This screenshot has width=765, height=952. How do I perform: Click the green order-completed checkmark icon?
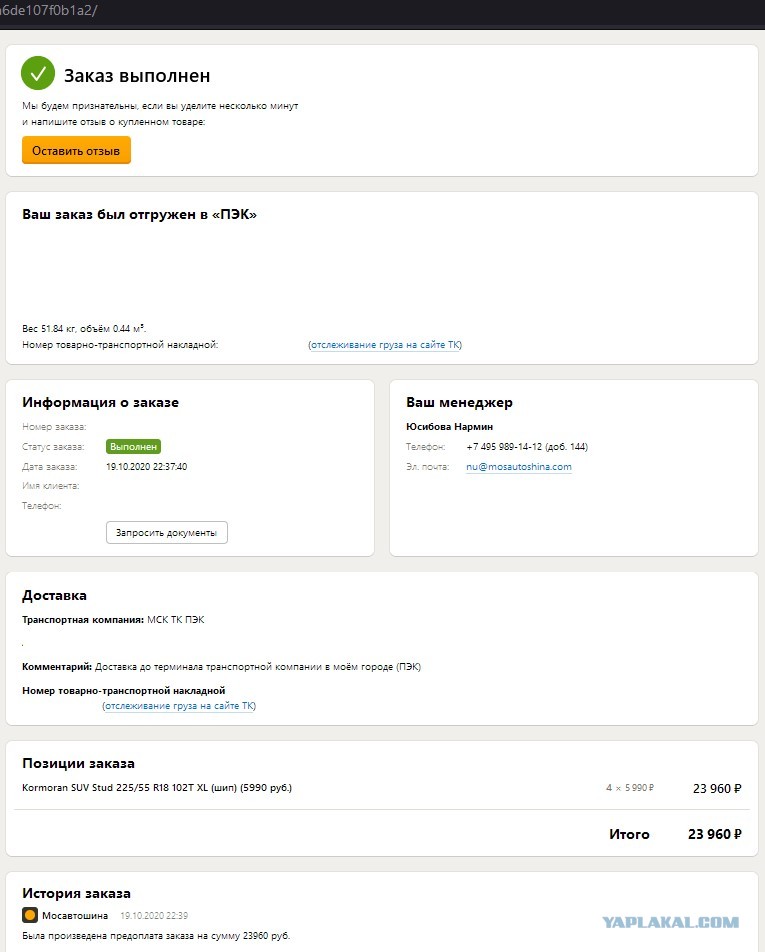pyautogui.click(x=38, y=73)
